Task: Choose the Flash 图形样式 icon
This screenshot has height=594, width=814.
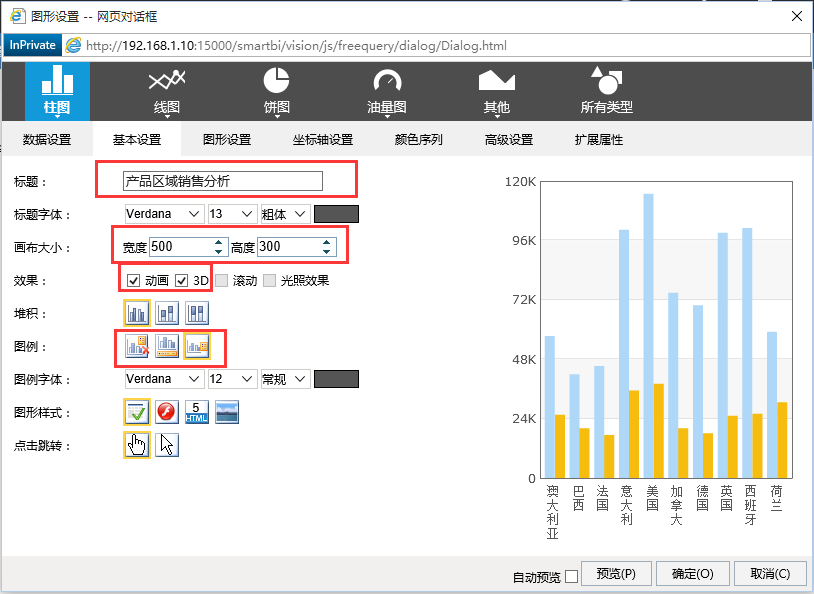Action: (167, 412)
